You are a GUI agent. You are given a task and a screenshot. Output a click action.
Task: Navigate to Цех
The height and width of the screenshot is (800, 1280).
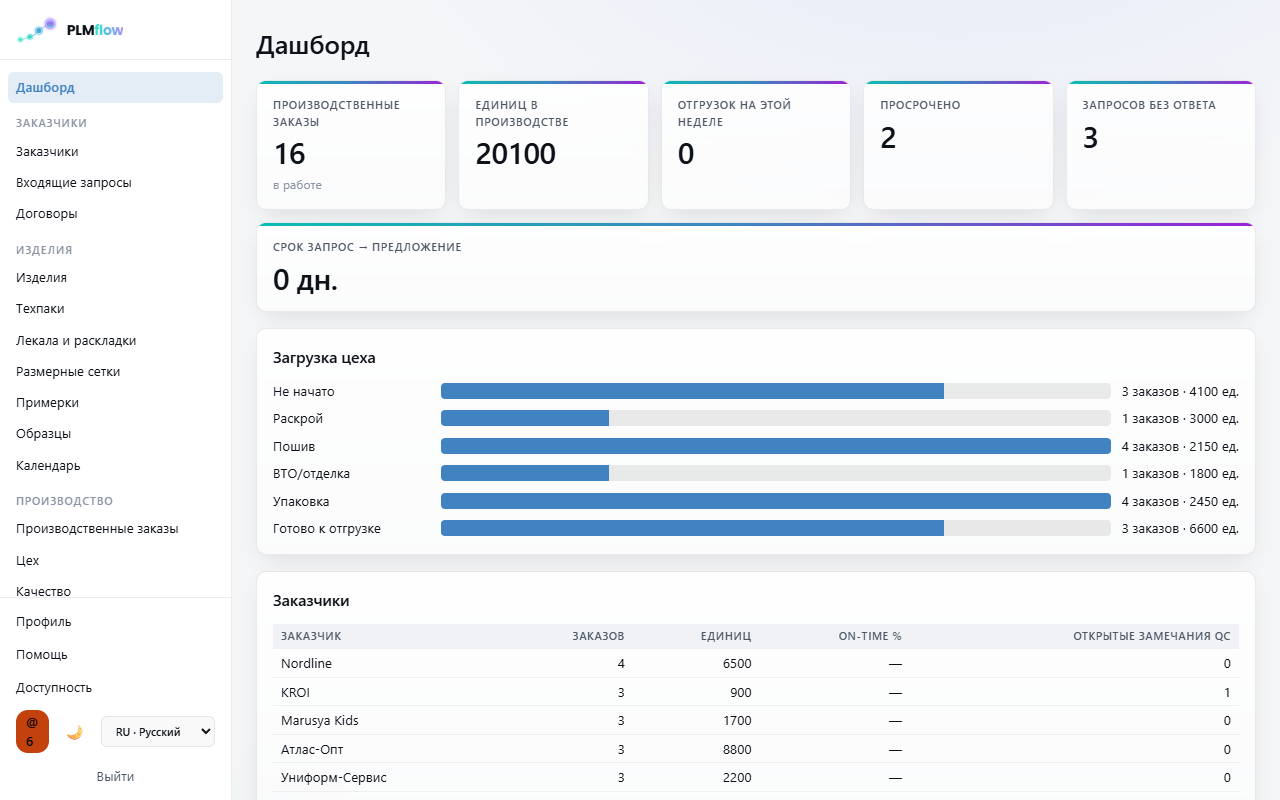click(x=115, y=561)
